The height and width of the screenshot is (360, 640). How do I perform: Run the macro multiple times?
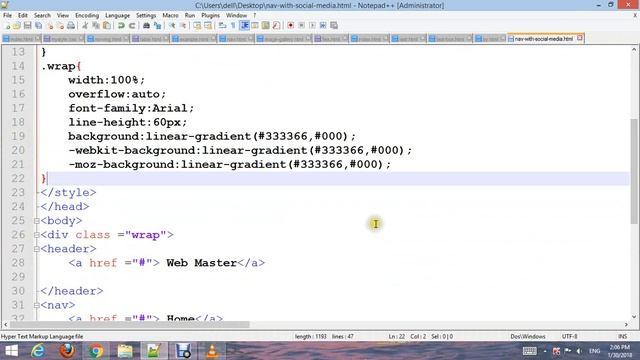click(x=323, y=25)
